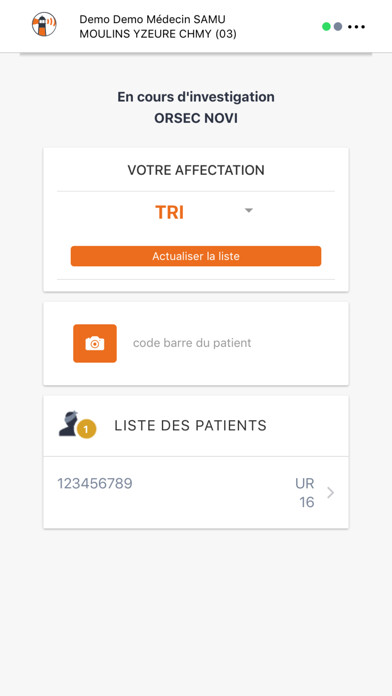Image resolution: width=392 pixels, height=696 pixels.
Task: Tap the yellow patient count badge
Action: pos(87,429)
